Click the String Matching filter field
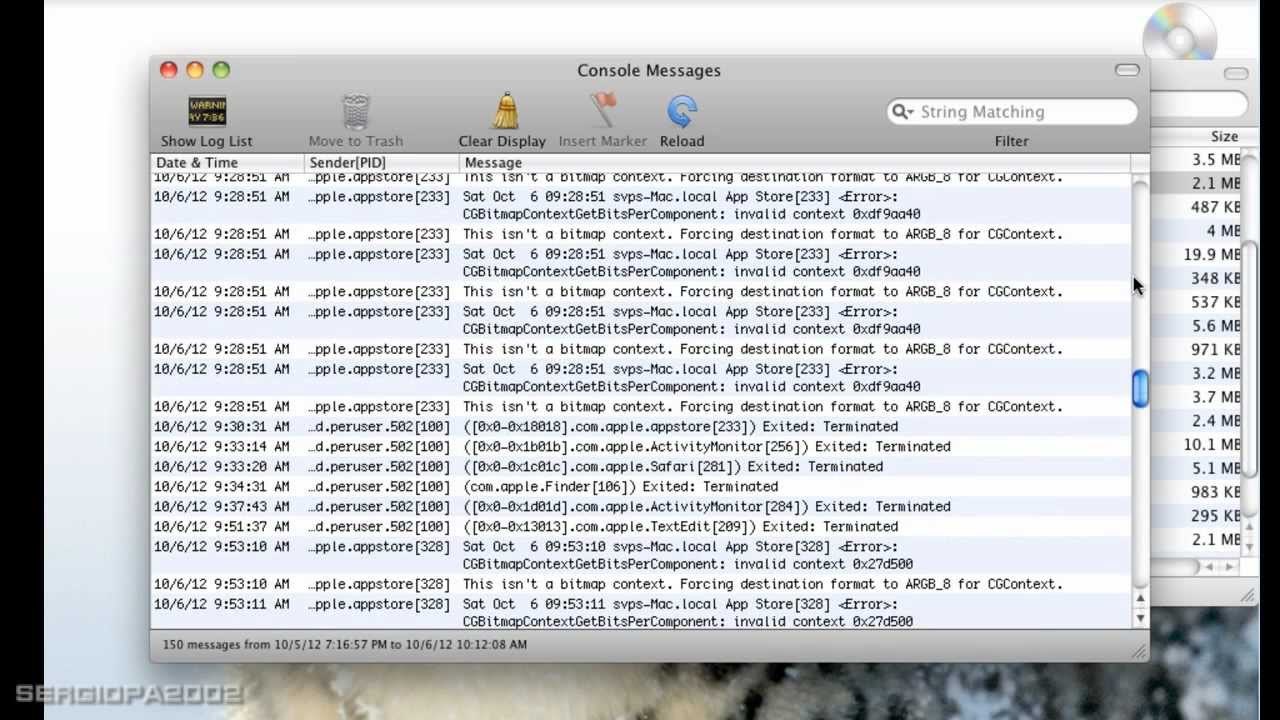1280x720 pixels. click(1012, 112)
